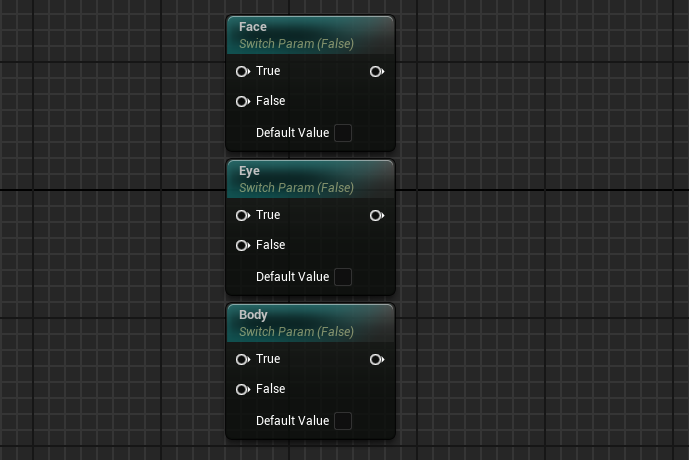The width and height of the screenshot is (689, 460).
Task: Click the False input pin on Eye node
Action: point(242,246)
